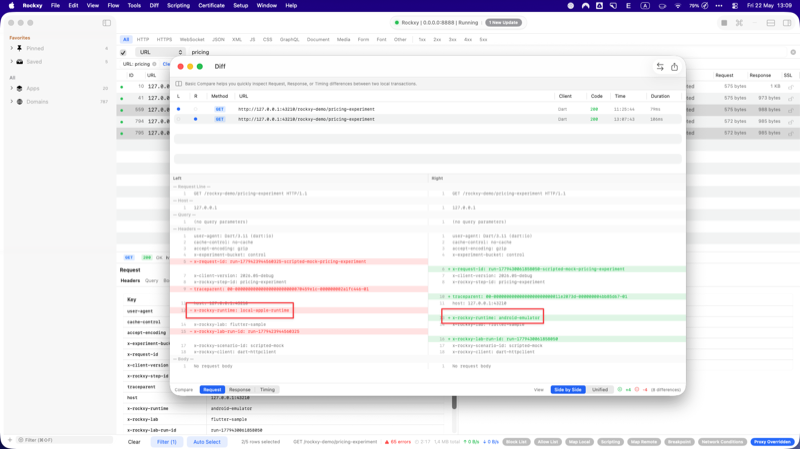Toggle the Breakpoint pill

pyautogui.click(x=679, y=442)
